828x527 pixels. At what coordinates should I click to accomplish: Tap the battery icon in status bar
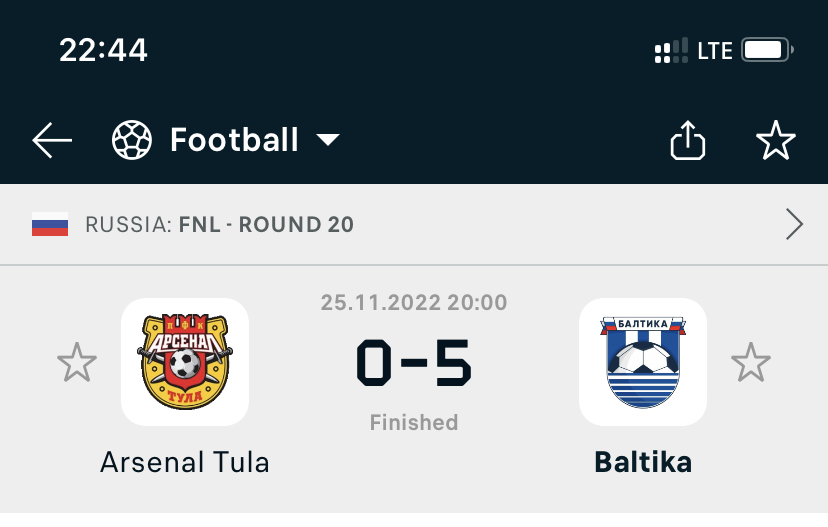coord(768,50)
